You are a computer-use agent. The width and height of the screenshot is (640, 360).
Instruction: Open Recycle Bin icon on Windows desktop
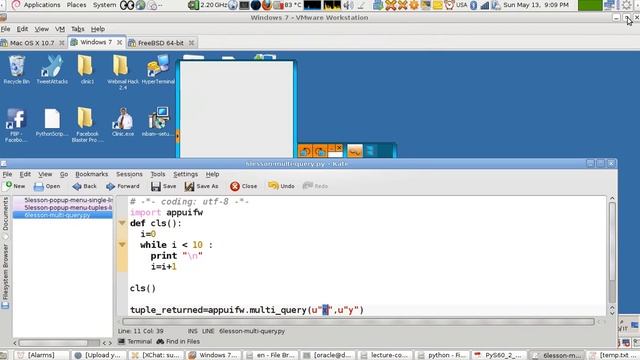[16, 70]
